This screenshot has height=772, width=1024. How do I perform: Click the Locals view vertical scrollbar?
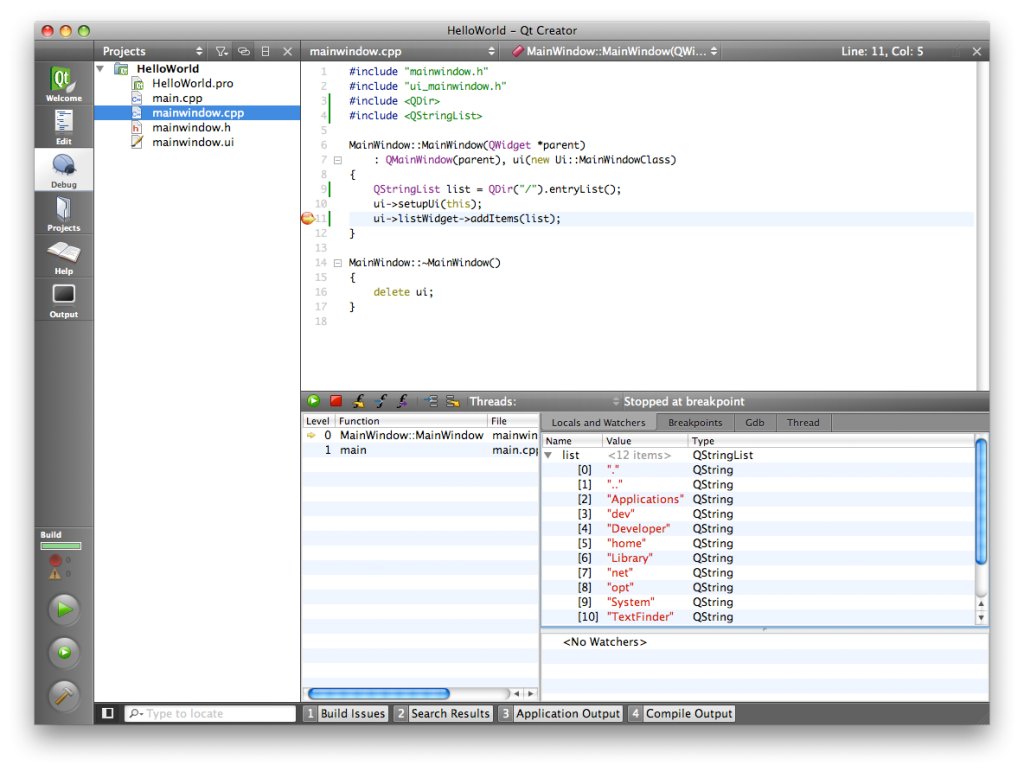click(981, 500)
